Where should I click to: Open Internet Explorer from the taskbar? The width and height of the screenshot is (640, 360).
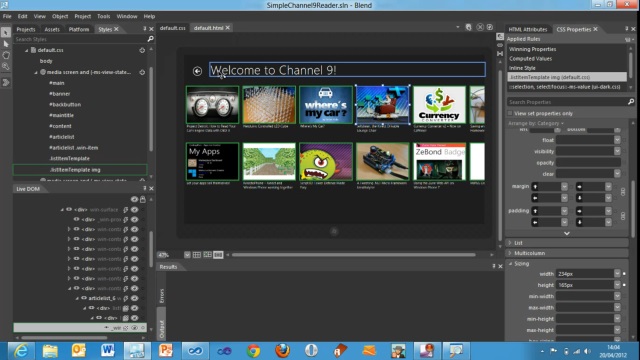[x=21, y=351]
